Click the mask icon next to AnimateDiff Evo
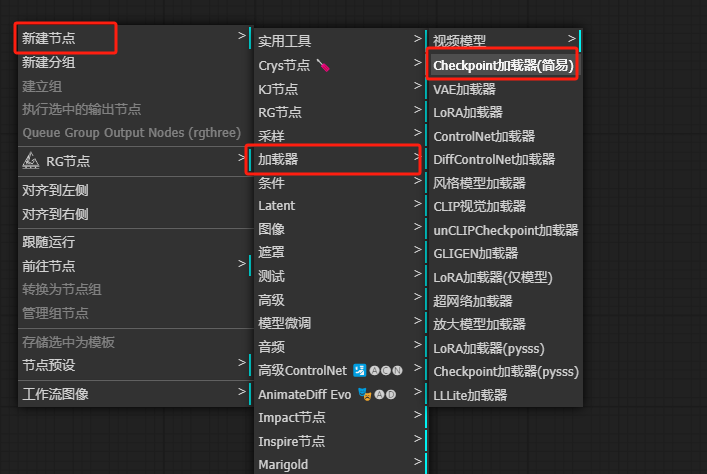 (364, 394)
